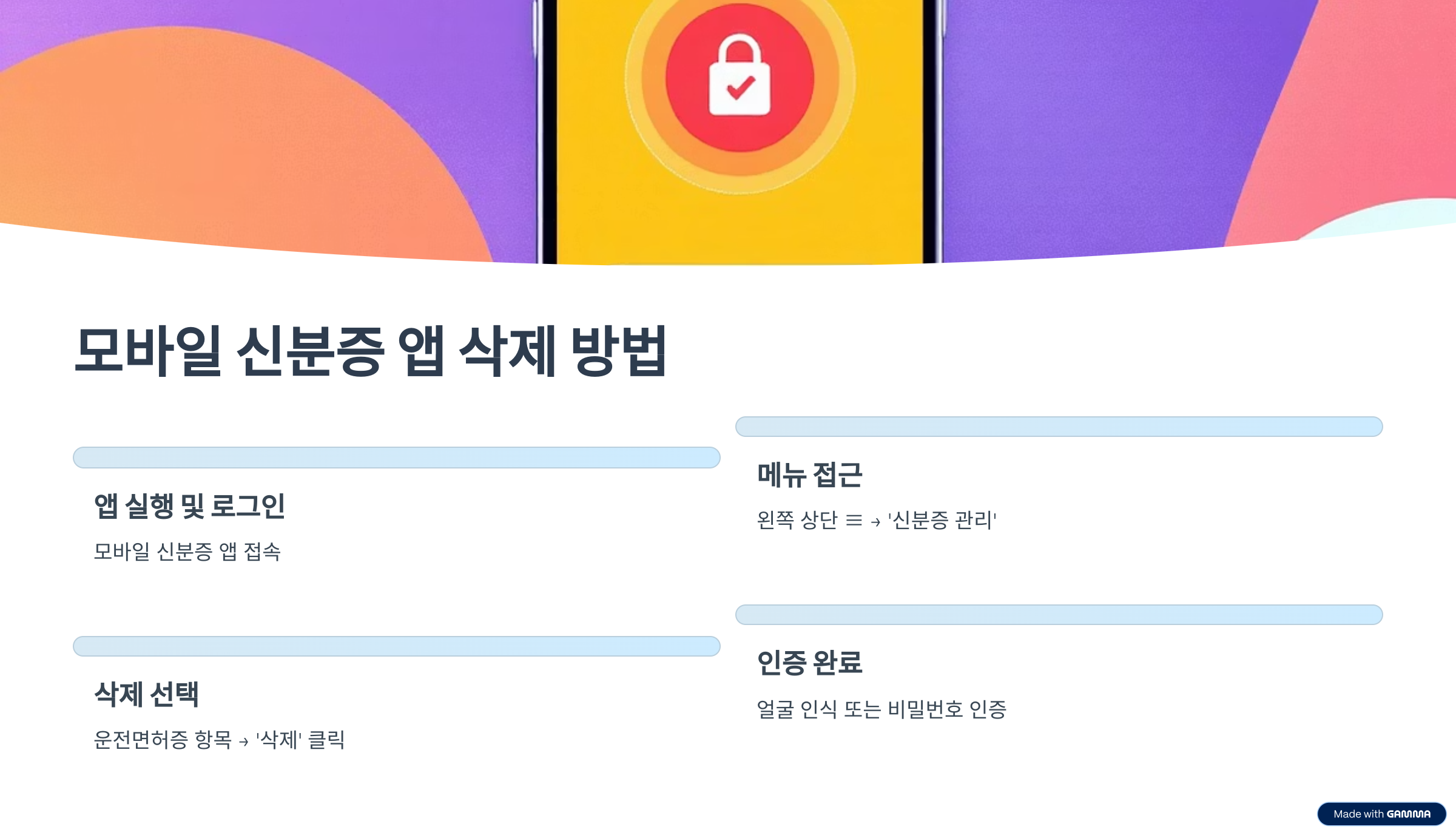Click the text 얼굴 인식 또는 비밀번호 인증

[881, 709]
